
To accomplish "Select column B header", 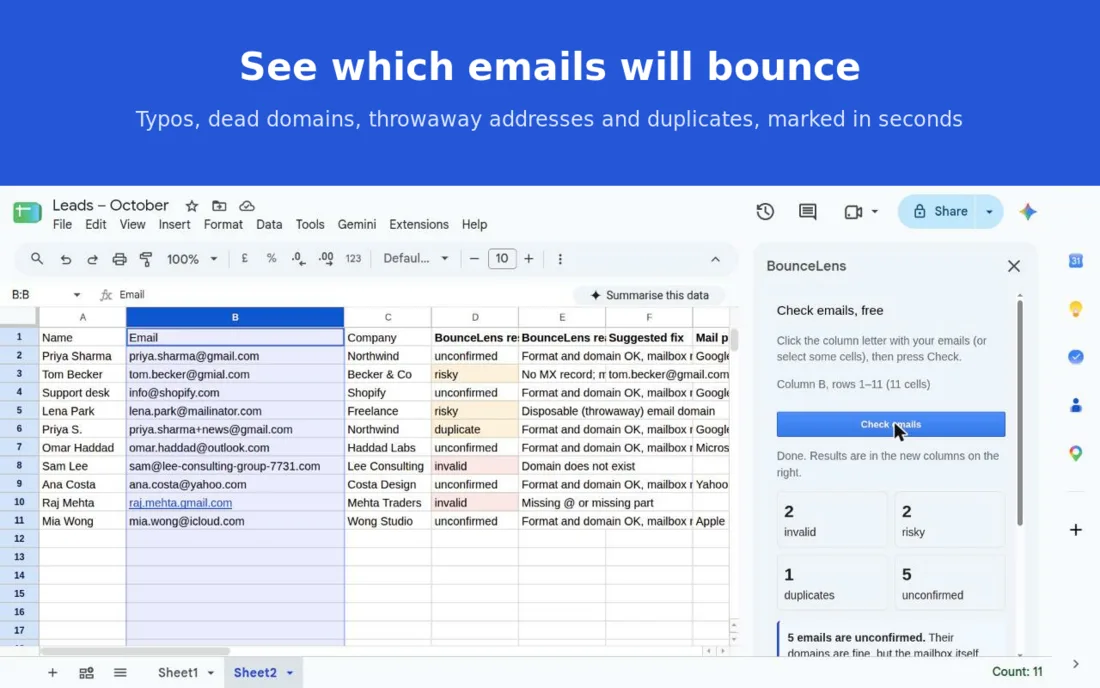I will click(x=235, y=317).
